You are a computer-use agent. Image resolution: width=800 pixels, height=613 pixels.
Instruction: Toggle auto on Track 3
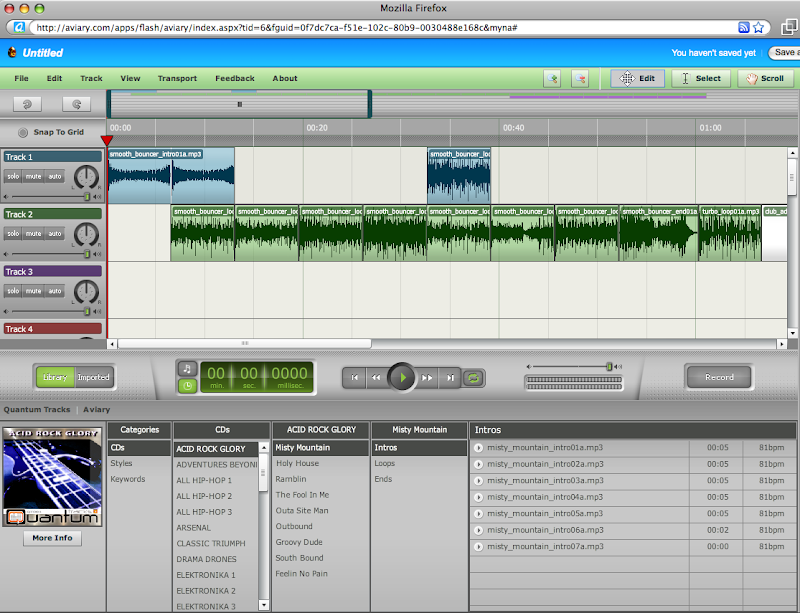pyautogui.click(x=55, y=291)
